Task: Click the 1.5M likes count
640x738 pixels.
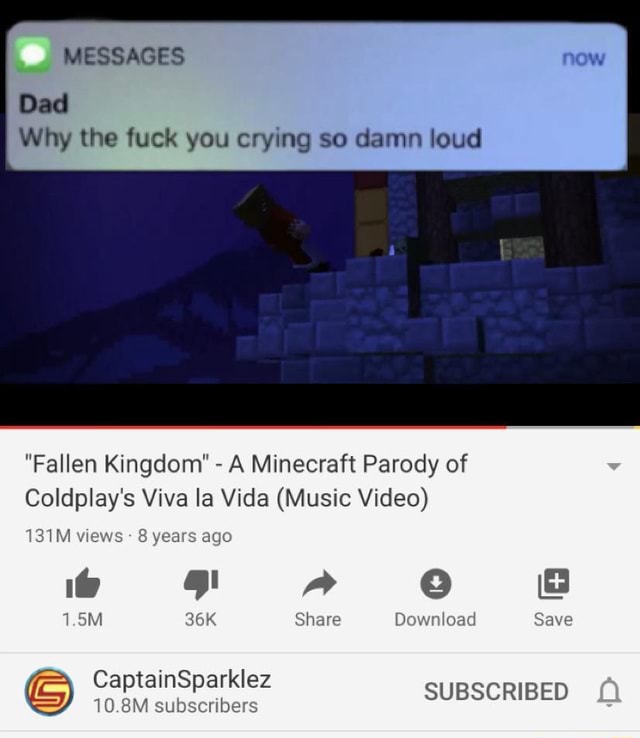Action: point(82,619)
